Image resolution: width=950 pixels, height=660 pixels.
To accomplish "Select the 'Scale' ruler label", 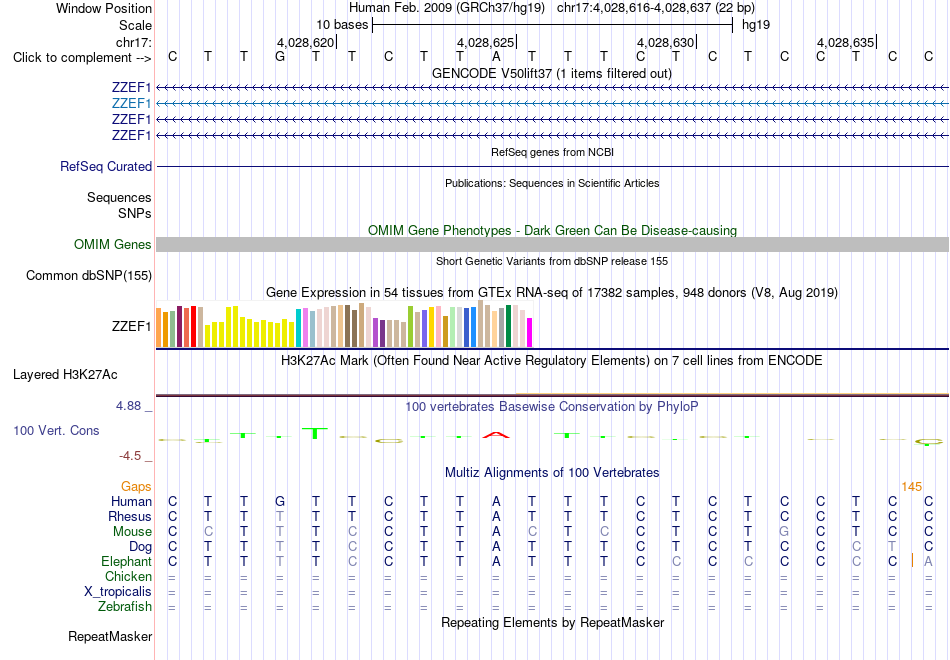I will (135, 25).
